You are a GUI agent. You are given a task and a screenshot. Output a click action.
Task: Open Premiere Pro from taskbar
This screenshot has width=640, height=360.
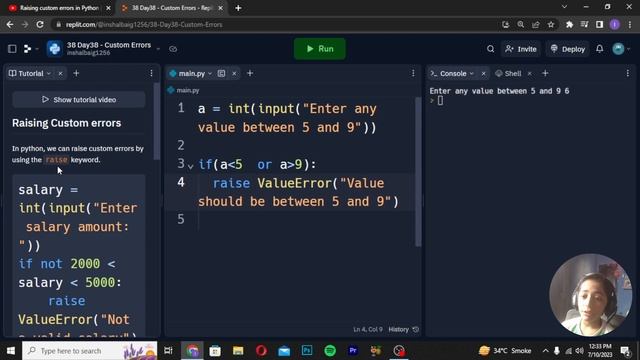click(x=353, y=351)
